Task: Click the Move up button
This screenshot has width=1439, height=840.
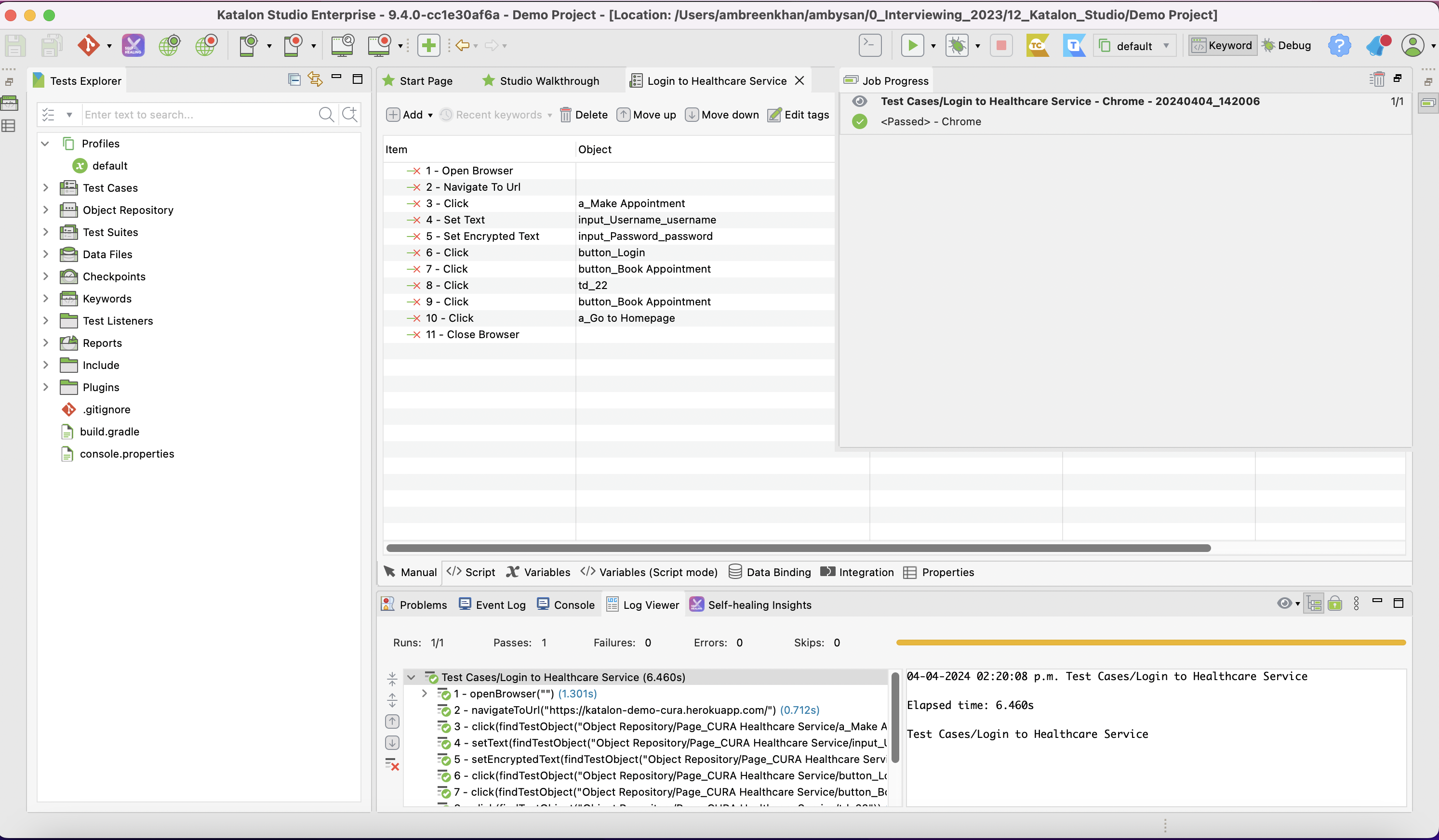Action: [x=646, y=115]
